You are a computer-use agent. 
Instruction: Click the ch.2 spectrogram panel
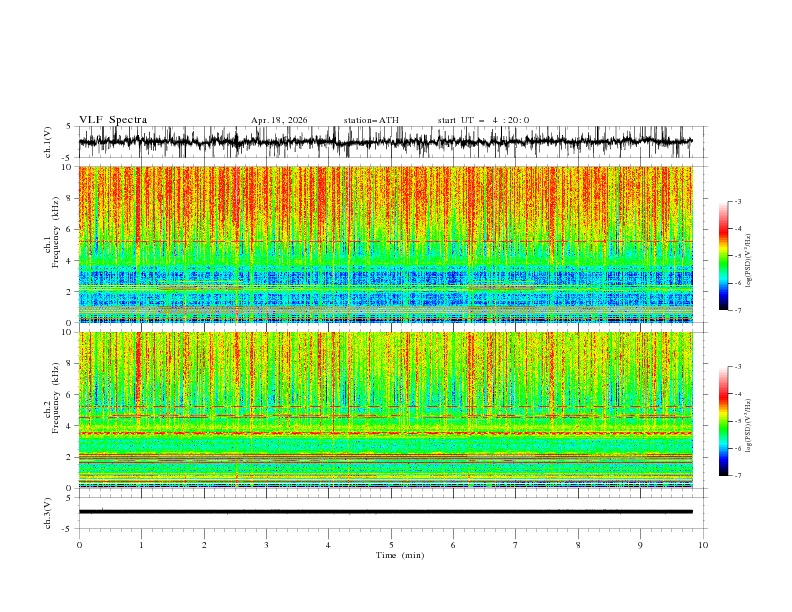tap(386, 410)
